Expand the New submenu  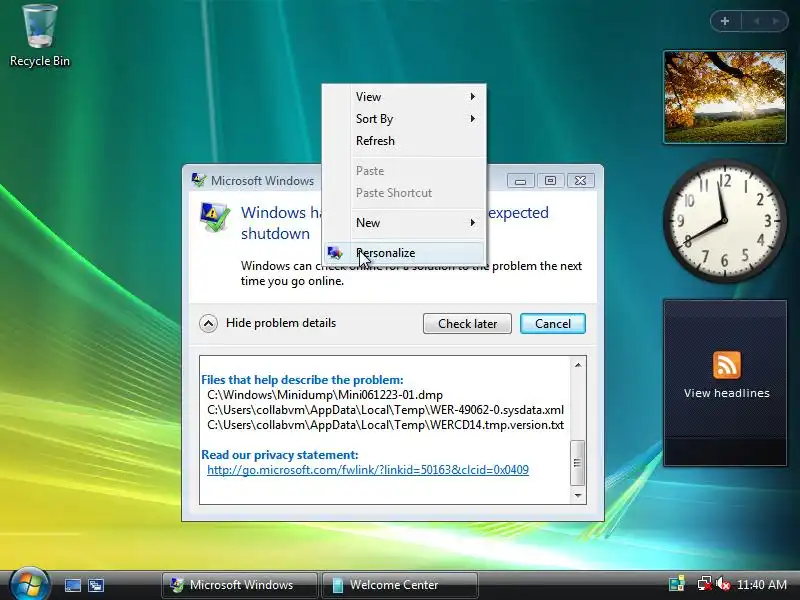pos(403,223)
